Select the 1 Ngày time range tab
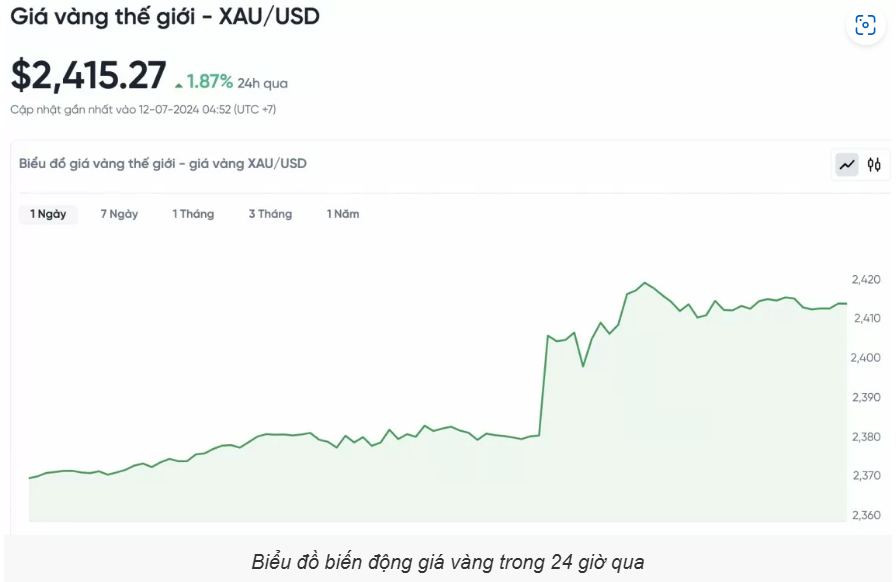The image size is (896, 582). pos(48,214)
